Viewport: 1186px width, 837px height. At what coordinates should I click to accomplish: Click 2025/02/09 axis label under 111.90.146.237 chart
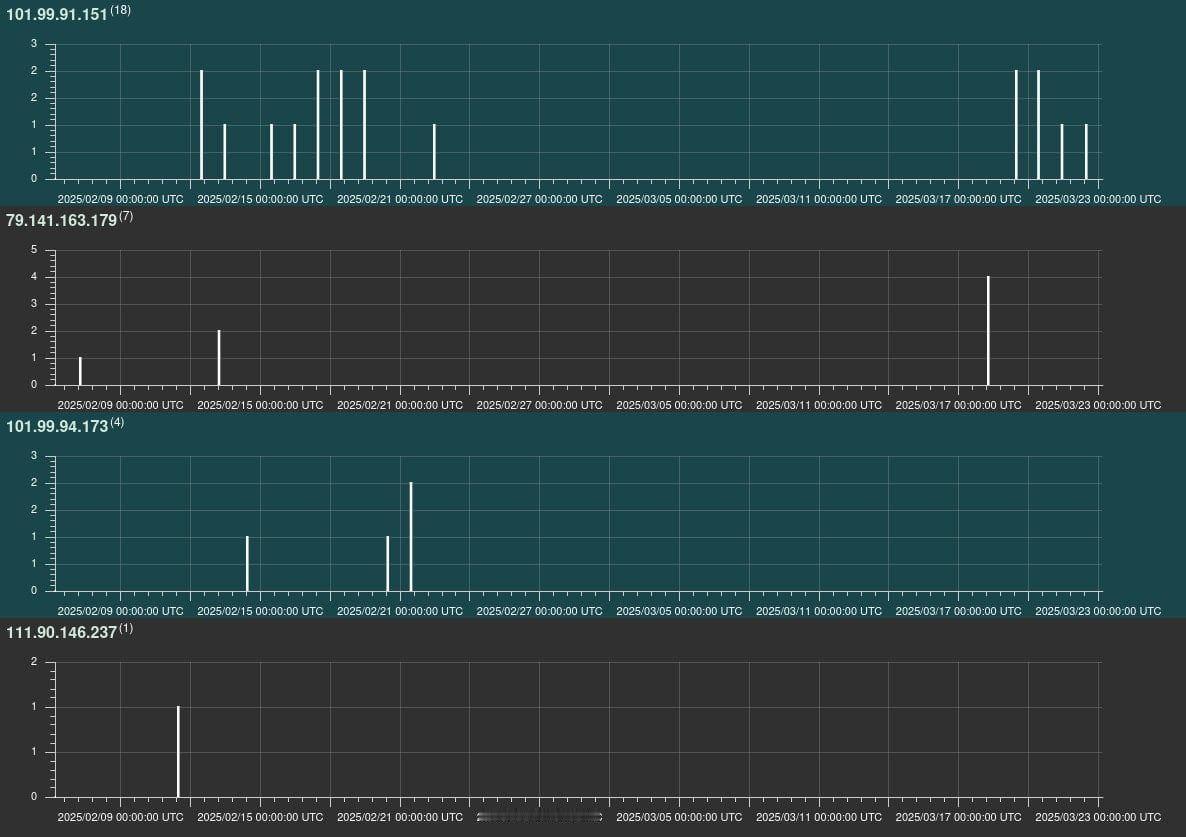[120, 817]
